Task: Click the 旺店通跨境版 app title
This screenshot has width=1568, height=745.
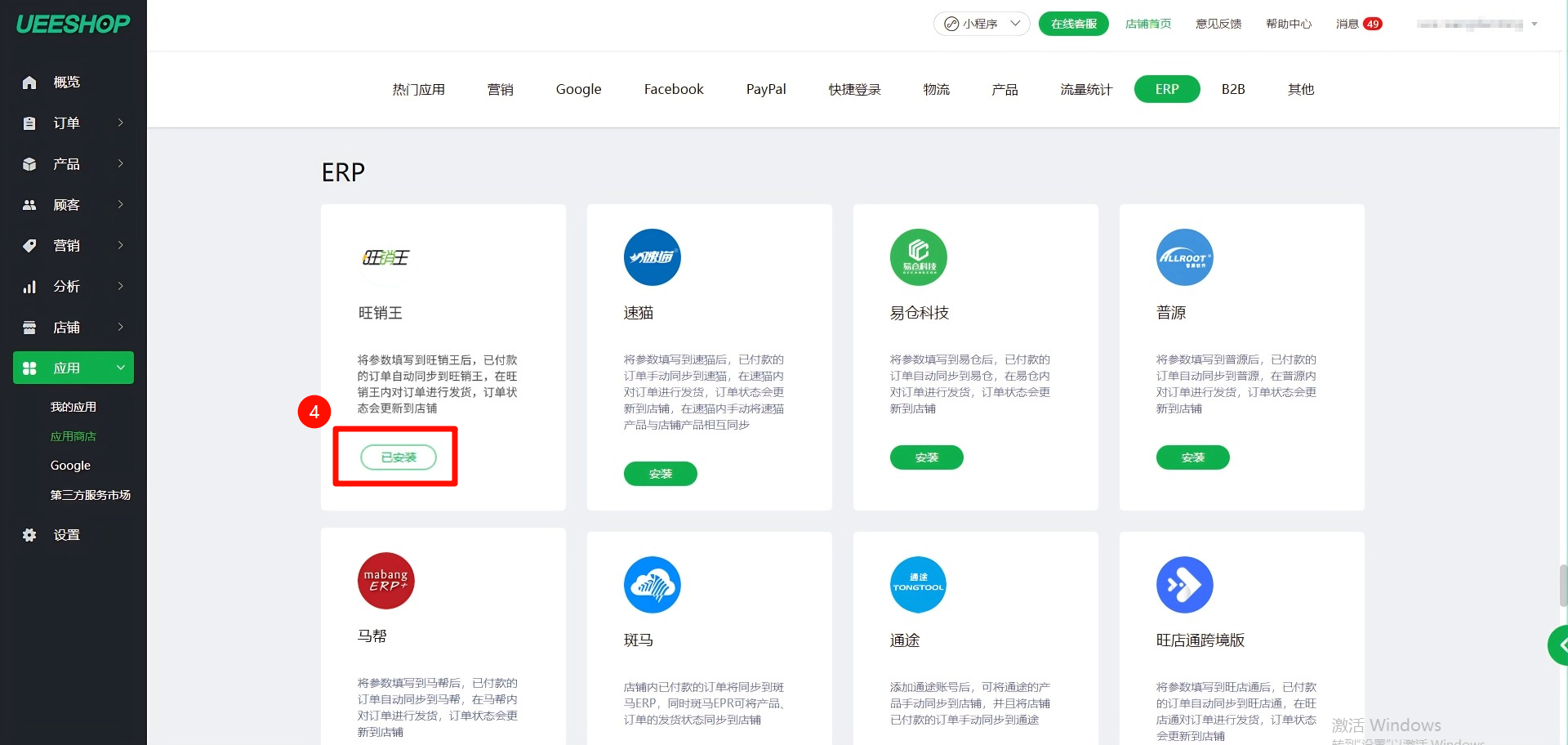Action: pyautogui.click(x=1200, y=640)
